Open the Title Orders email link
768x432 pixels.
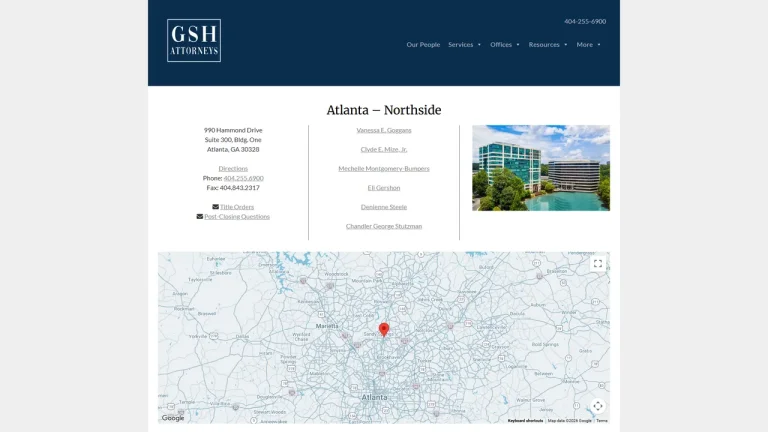click(x=237, y=207)
